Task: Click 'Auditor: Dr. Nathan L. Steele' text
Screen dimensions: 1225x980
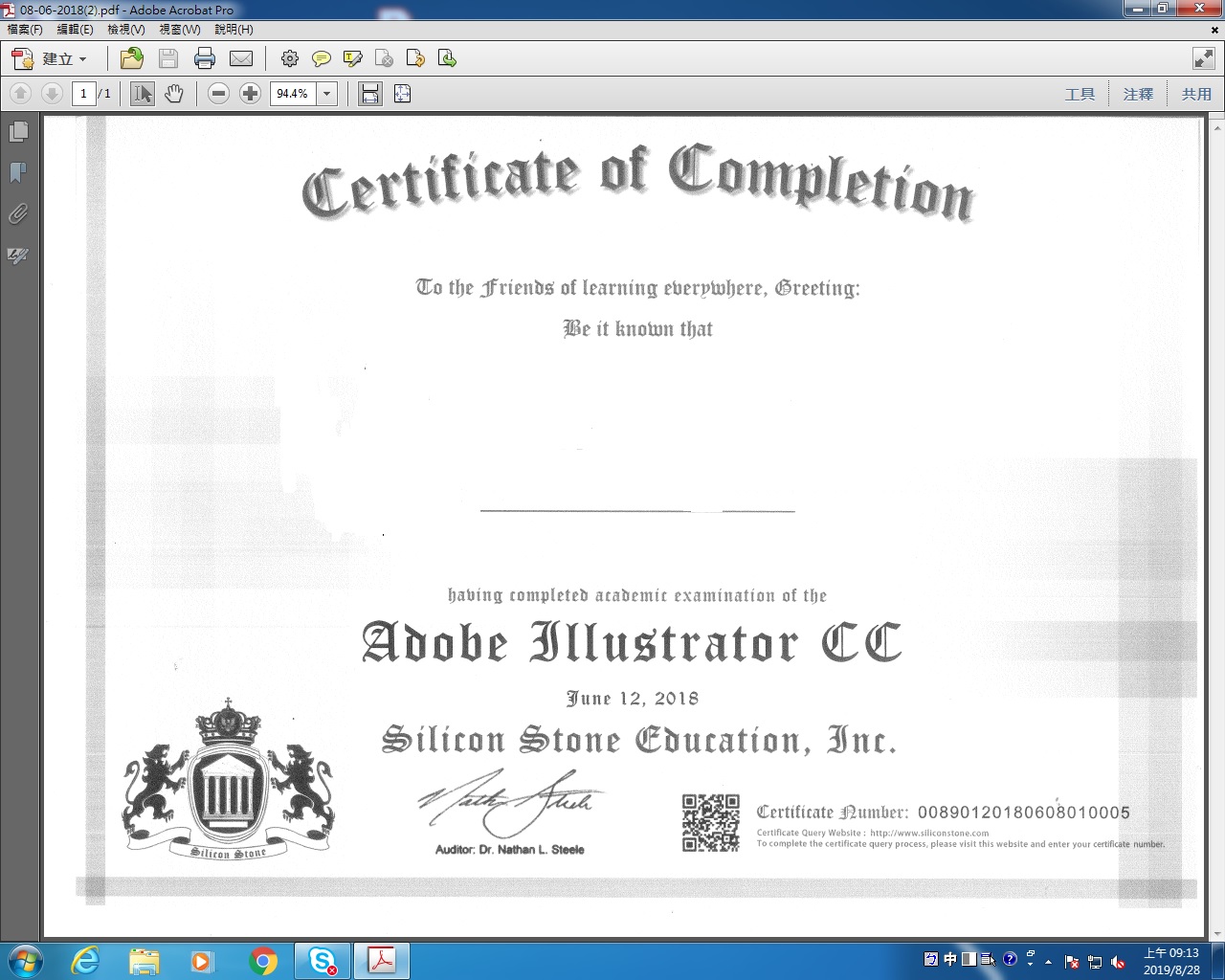Action: (509, 850)
